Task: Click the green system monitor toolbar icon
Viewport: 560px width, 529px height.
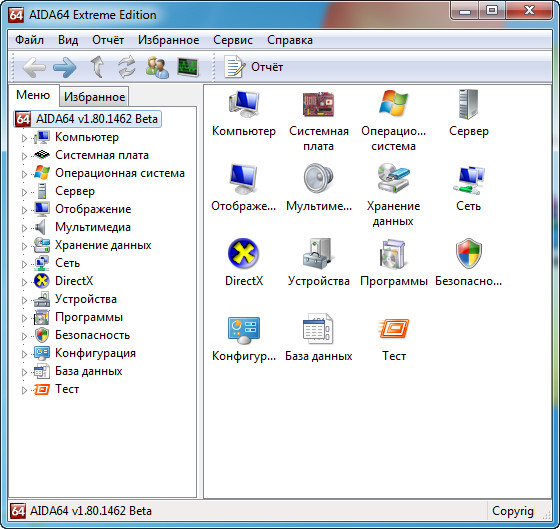Action: point(188,67)
